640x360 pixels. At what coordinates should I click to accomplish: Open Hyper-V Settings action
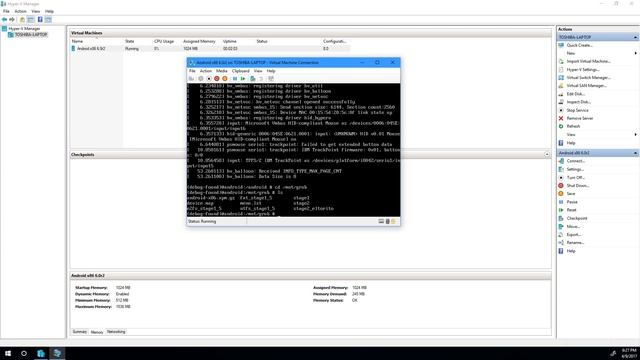tap(583, 69)
